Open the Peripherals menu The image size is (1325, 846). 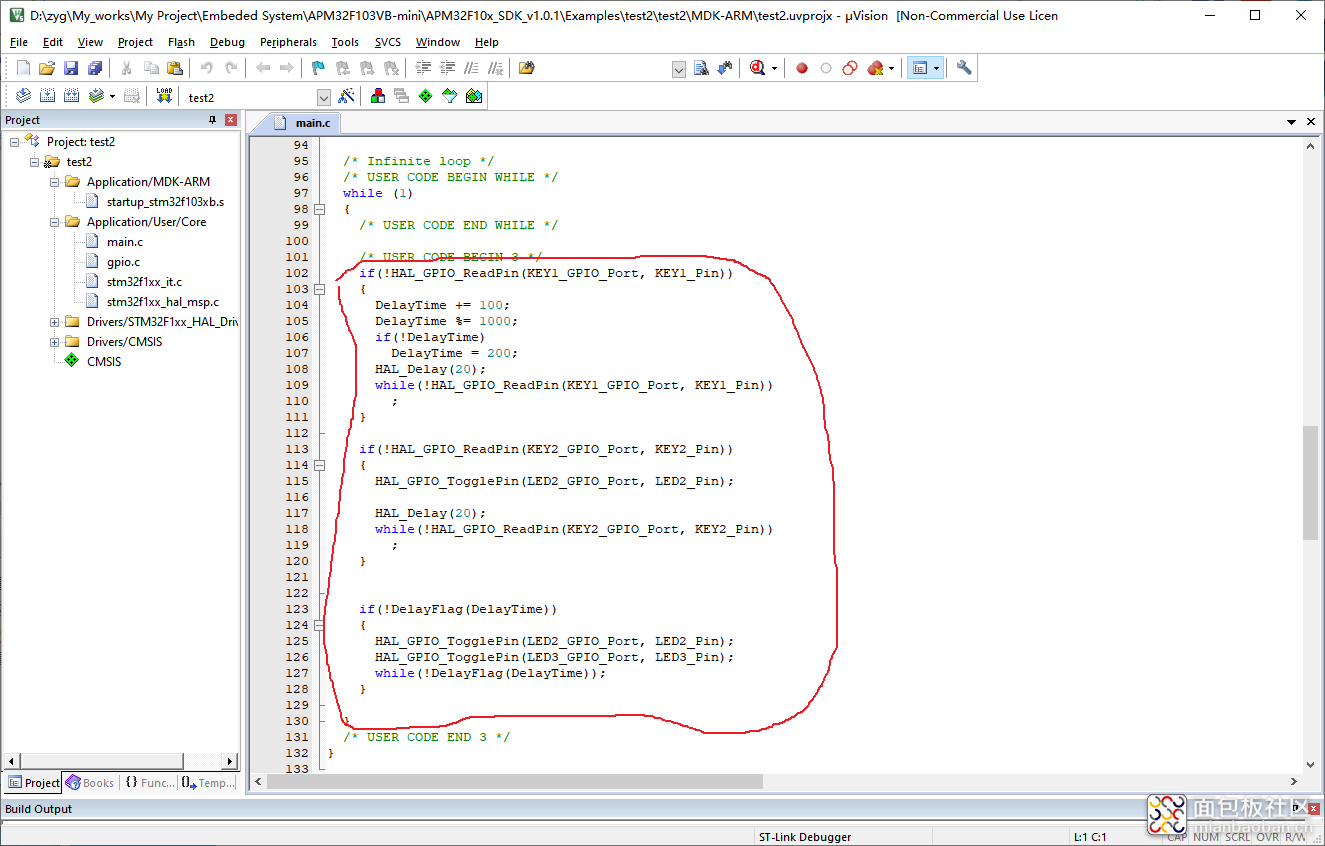(288, 42)
